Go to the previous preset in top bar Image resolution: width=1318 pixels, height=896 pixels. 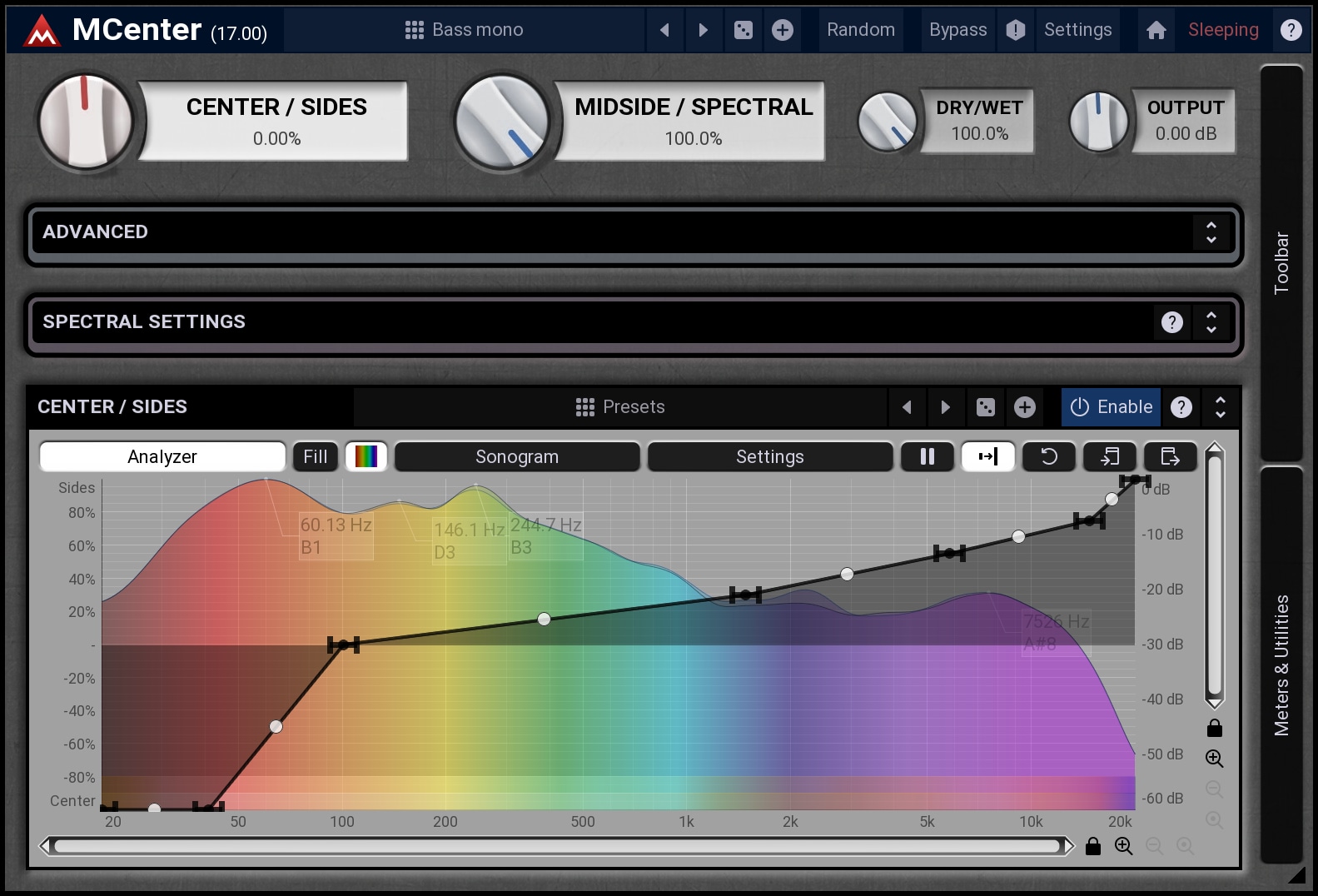coord(664,30)
